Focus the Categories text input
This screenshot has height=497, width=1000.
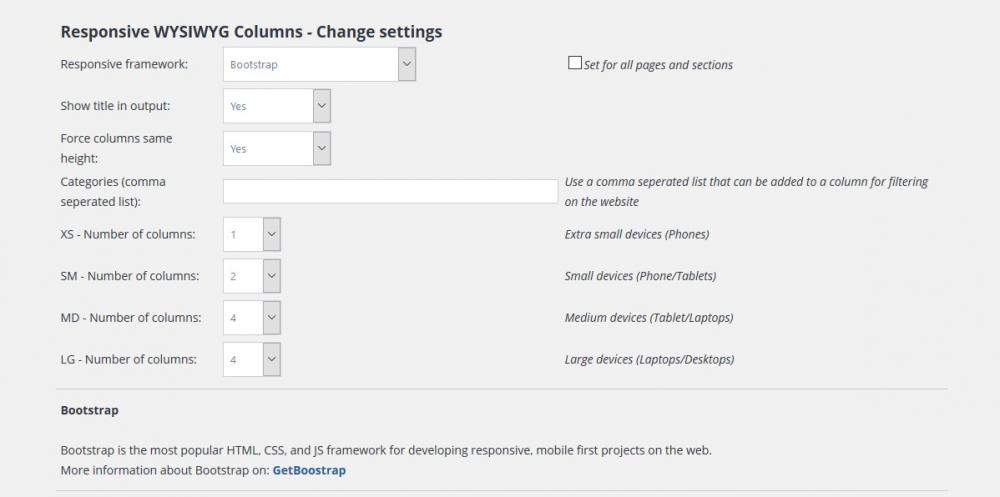[390, 191]
